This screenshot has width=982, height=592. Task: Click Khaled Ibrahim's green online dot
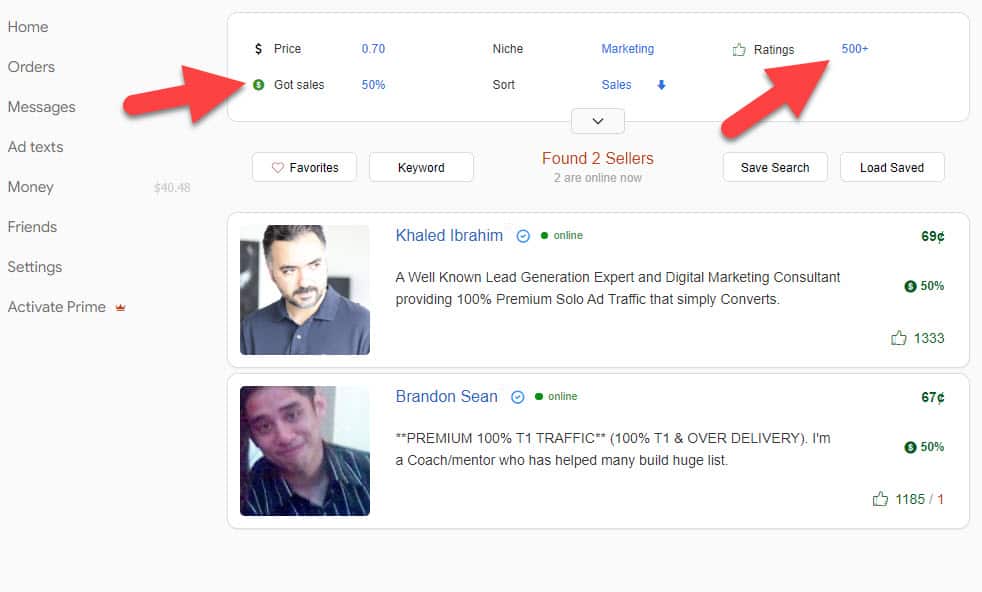coord(544,236)
